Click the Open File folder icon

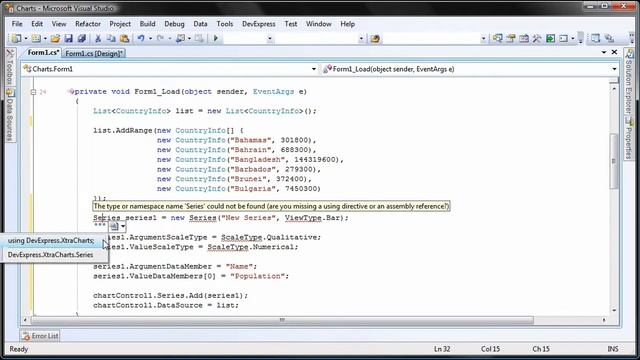(x=55, y=38)
